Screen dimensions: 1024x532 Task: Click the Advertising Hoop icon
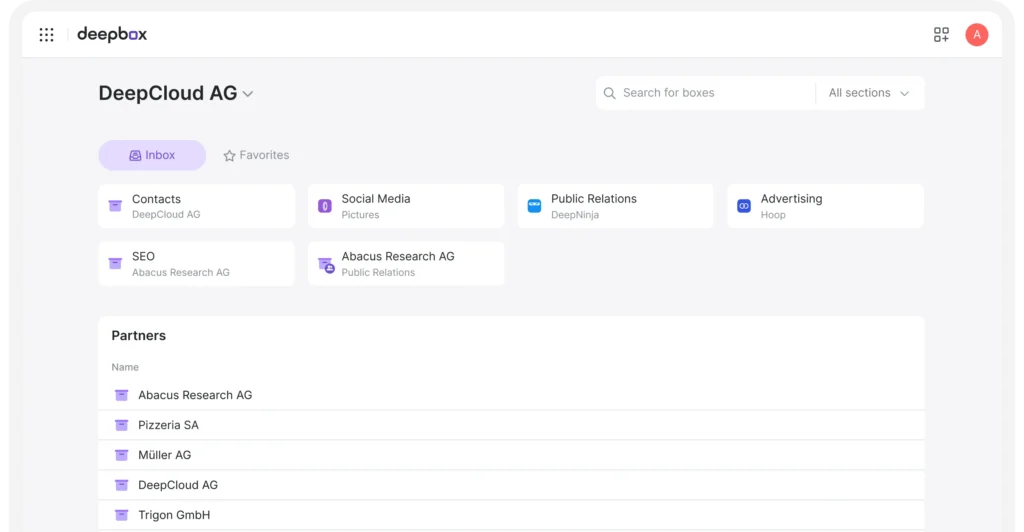(743, 206)
